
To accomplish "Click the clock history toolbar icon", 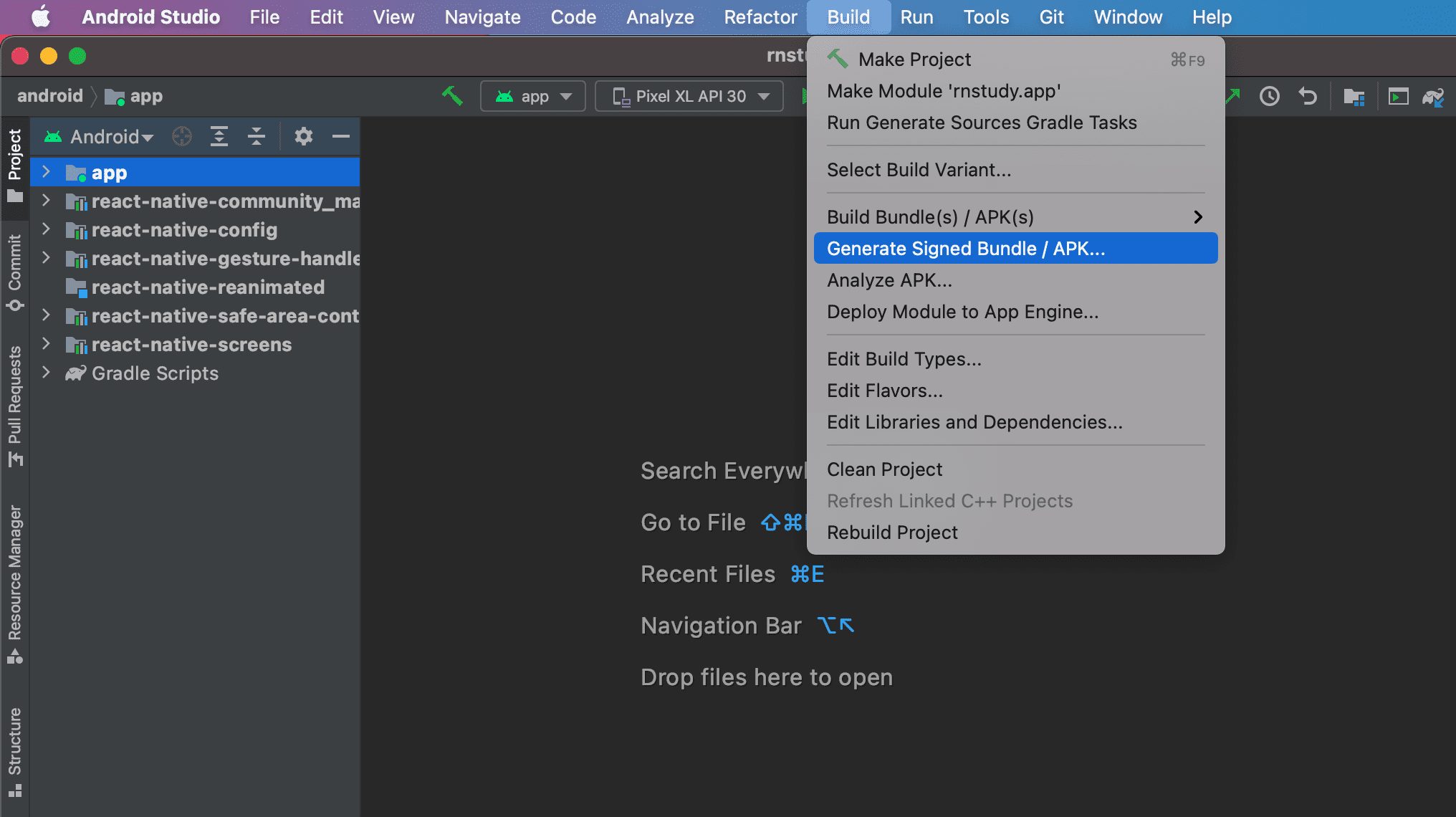I will [x=1269, y=96].
